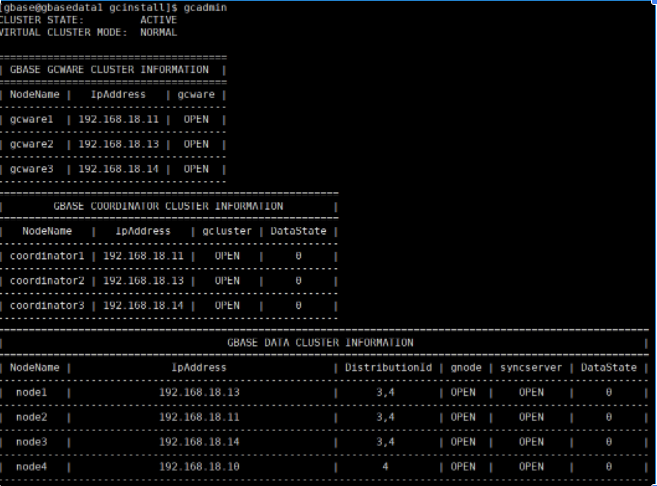The width and height of the screenshot is (657, 486).
Task: Click syncserver OPEN in node2 row
Action: click(x=531, y=417)
